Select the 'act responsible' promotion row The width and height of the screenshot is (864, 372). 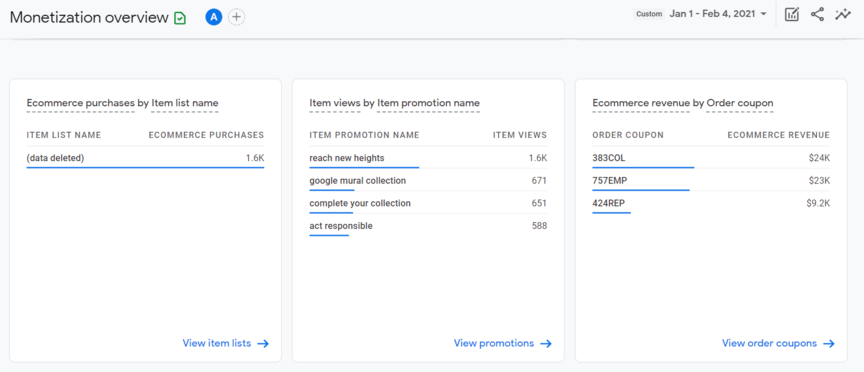(428, 226)
